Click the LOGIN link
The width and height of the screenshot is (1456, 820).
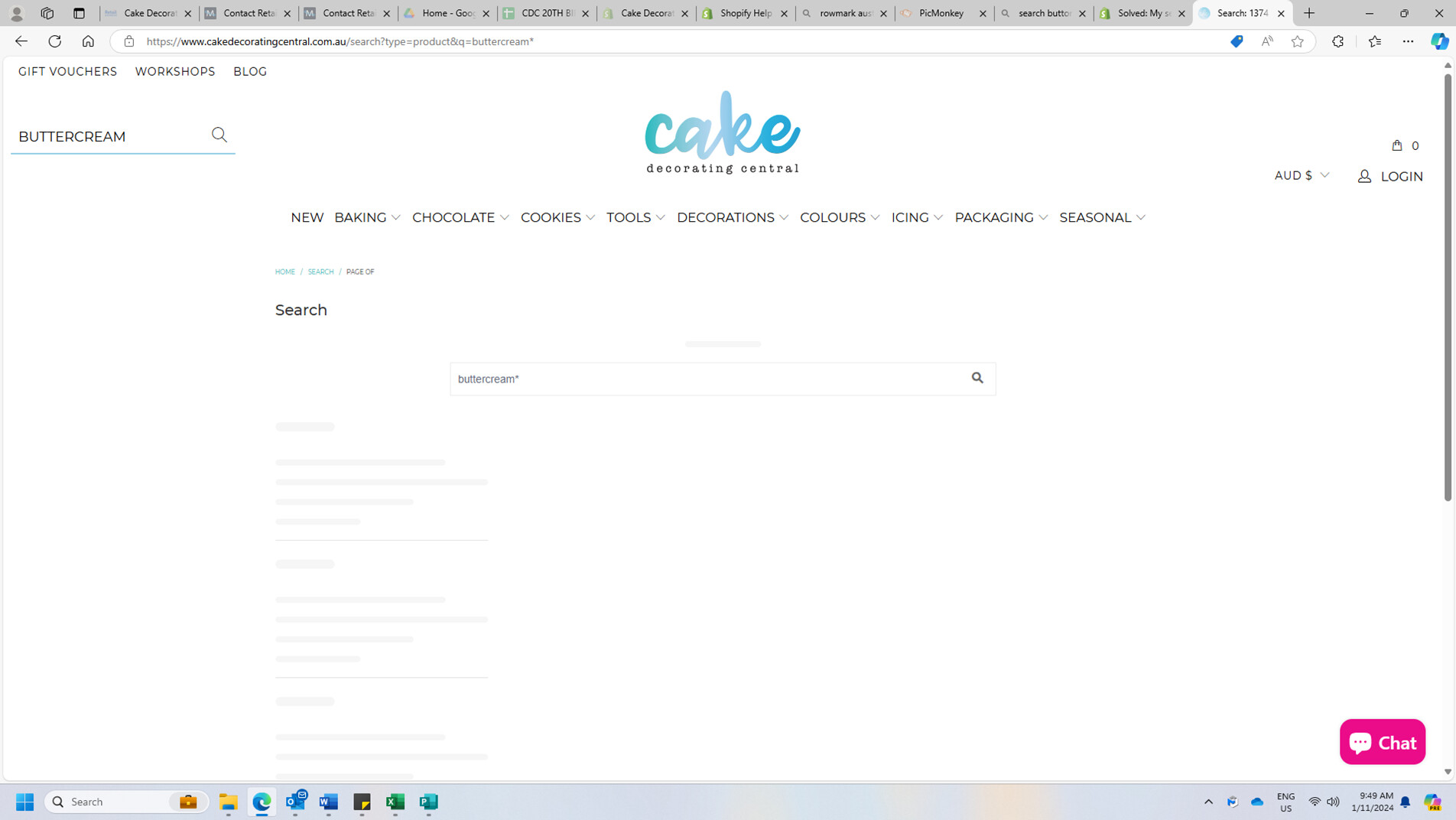click(1402, 177)
